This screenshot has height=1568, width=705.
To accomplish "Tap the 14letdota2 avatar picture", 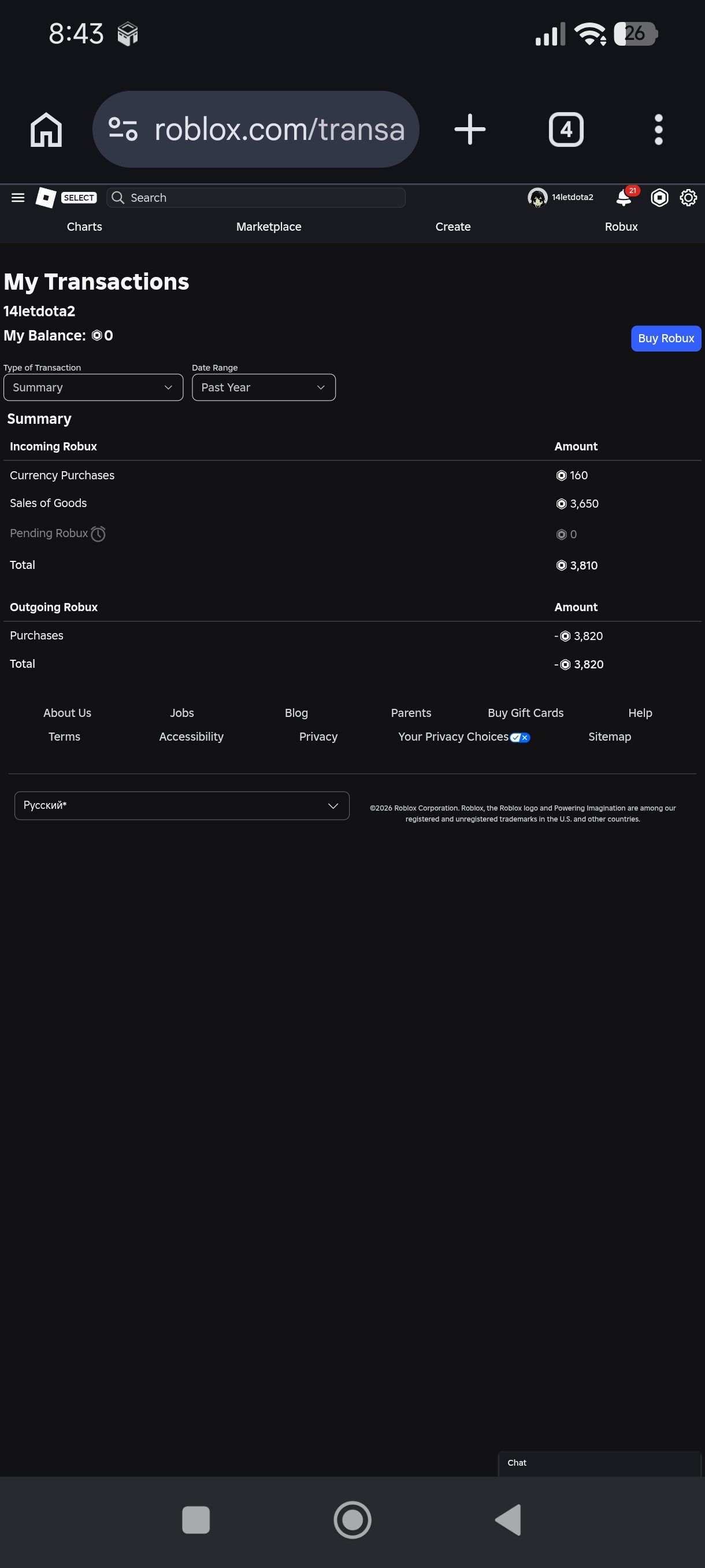I will tap(537, 197).
